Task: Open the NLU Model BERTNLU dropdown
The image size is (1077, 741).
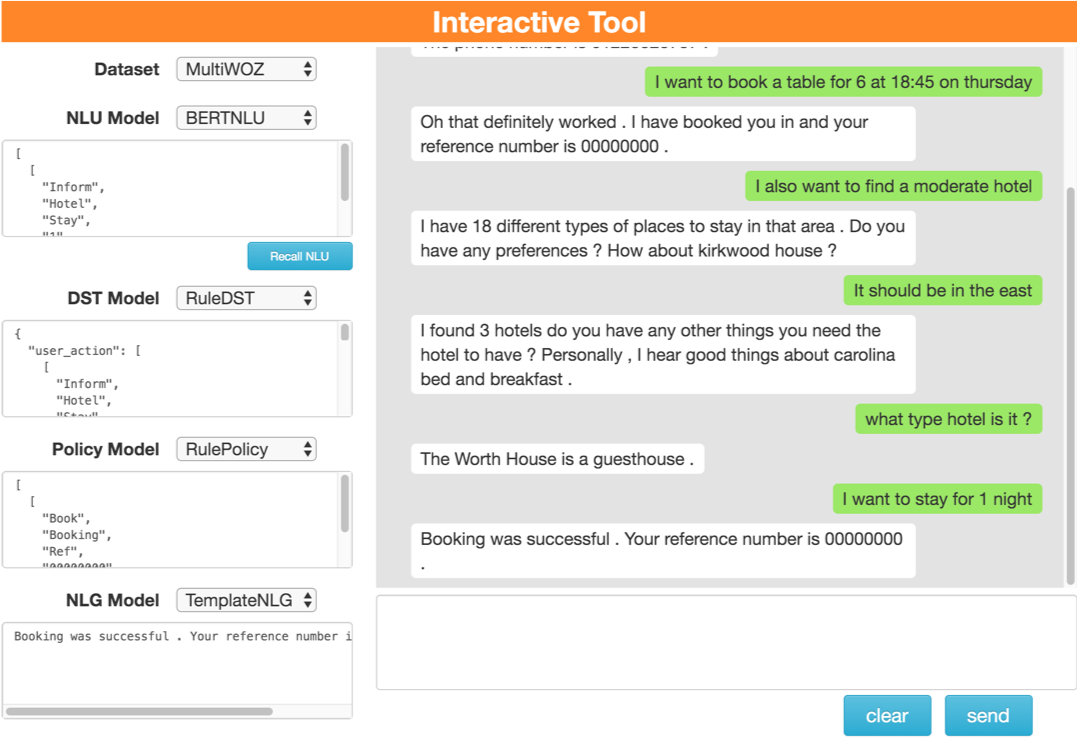Action: click(246, 118)
